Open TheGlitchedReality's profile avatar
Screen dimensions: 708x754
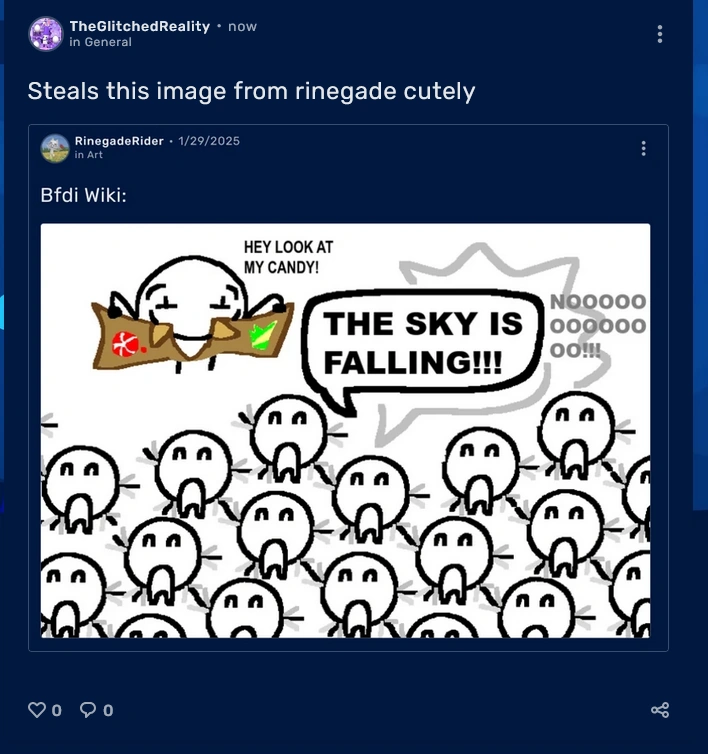pos(46,34)
